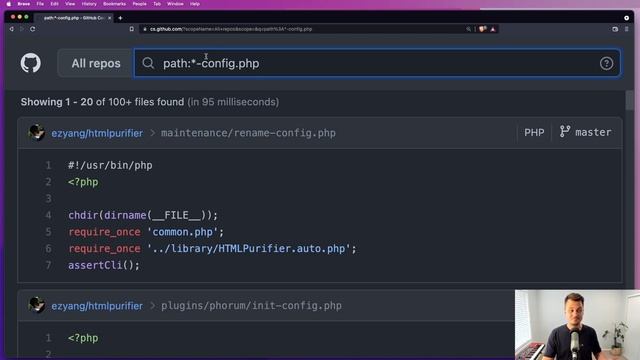
Task: Click line number 7 in first snippet
Action: (x=48, y=265)
